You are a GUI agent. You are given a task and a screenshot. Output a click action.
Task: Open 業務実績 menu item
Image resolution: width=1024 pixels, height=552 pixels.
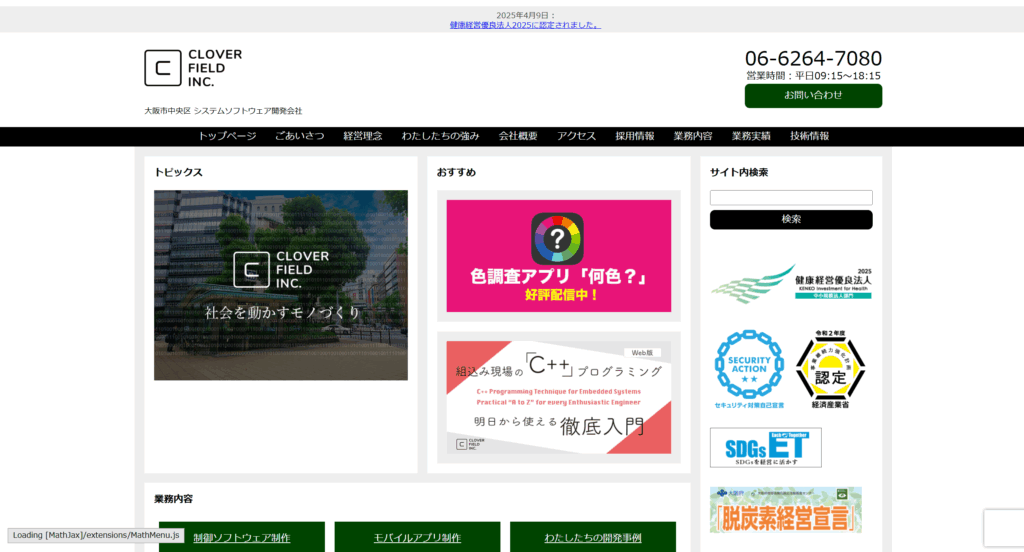(x=751, y=136)
